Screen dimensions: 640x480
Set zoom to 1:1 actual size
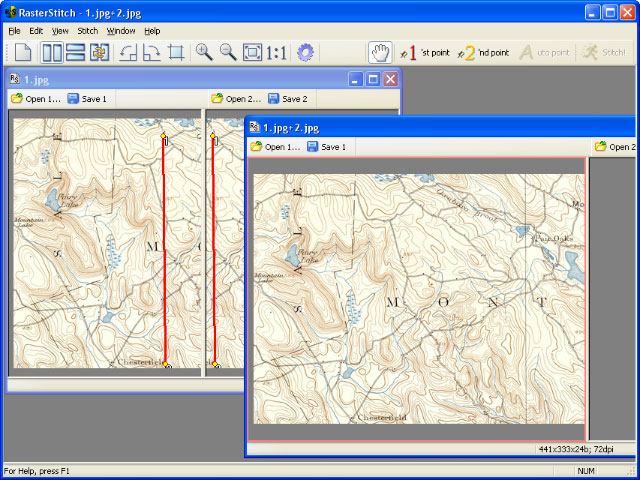278,52
